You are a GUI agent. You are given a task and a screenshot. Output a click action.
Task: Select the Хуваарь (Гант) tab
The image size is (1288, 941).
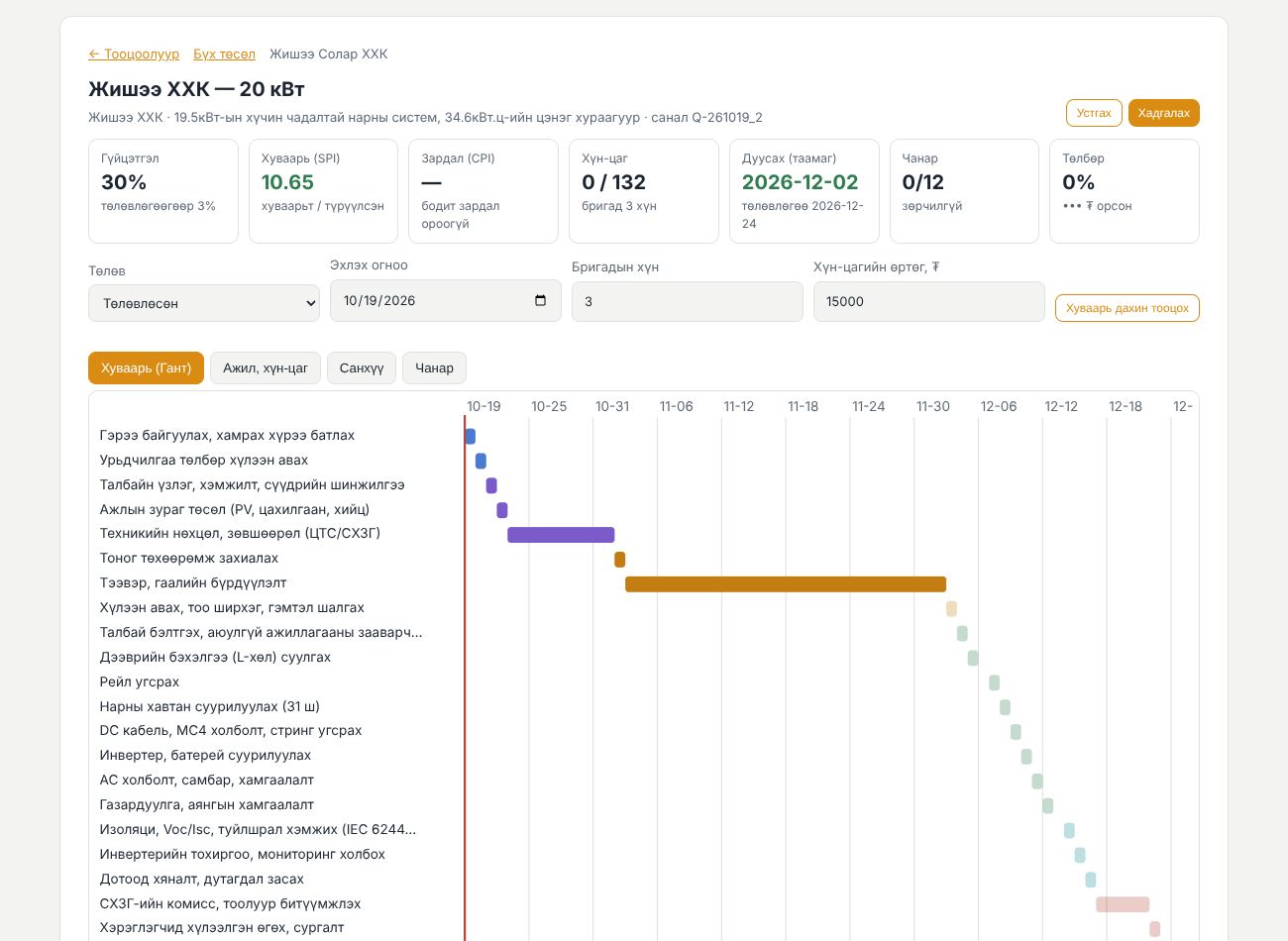pyautogui.click(x=146, y=367)
